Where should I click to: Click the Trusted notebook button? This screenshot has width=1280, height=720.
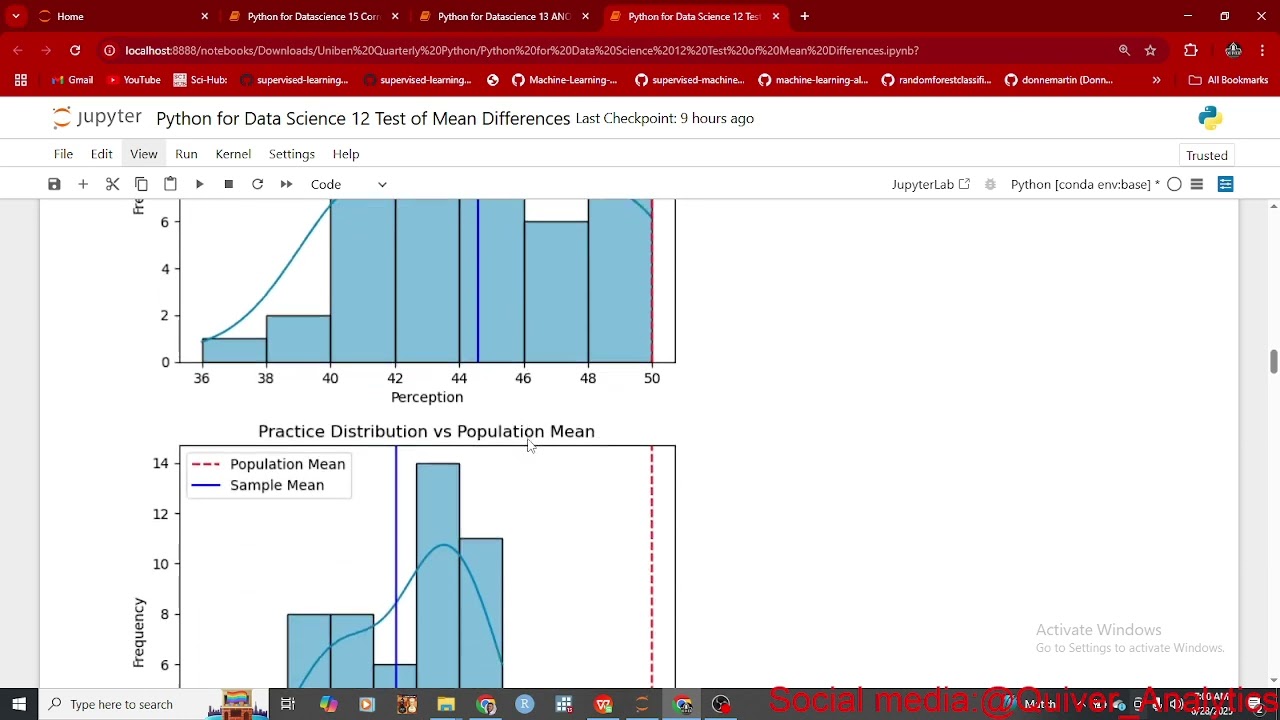1206,155
